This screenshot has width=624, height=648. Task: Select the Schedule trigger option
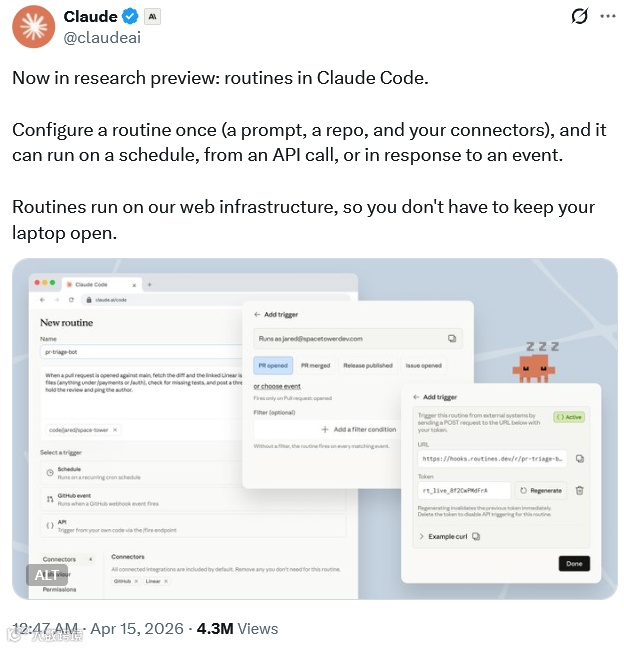coord(193,473)
